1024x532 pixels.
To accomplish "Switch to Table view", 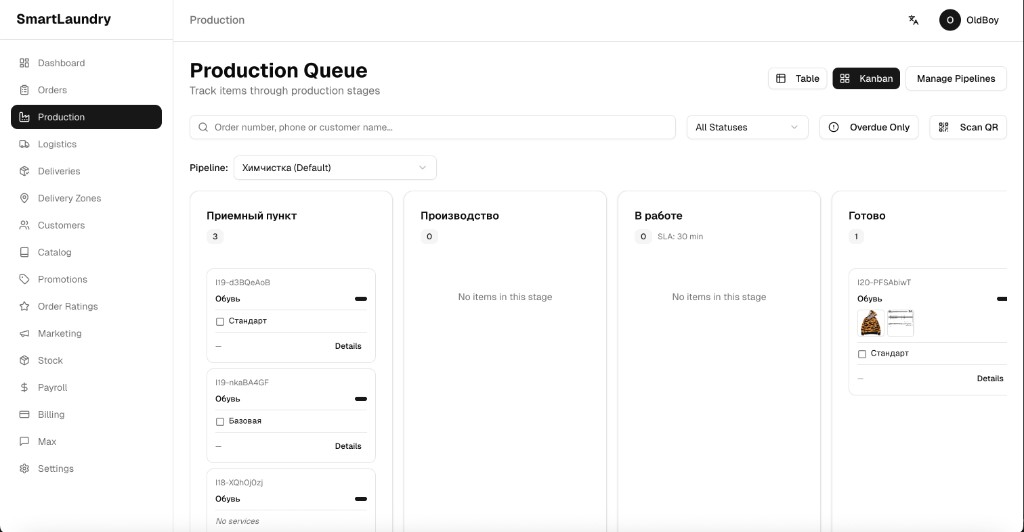I will pyautogui.click(x=797, y=78).
